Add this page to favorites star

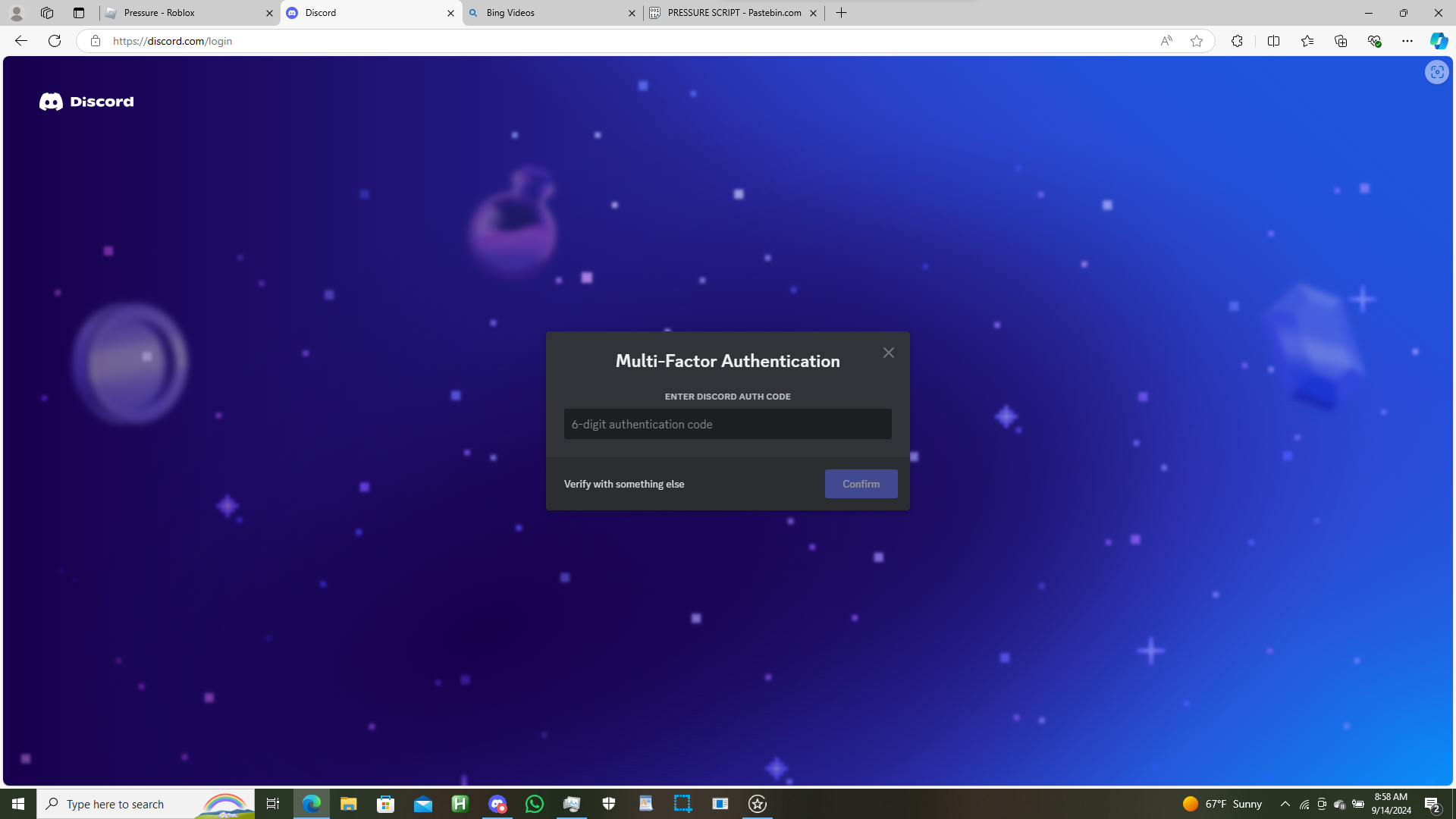coord(1196,41)
